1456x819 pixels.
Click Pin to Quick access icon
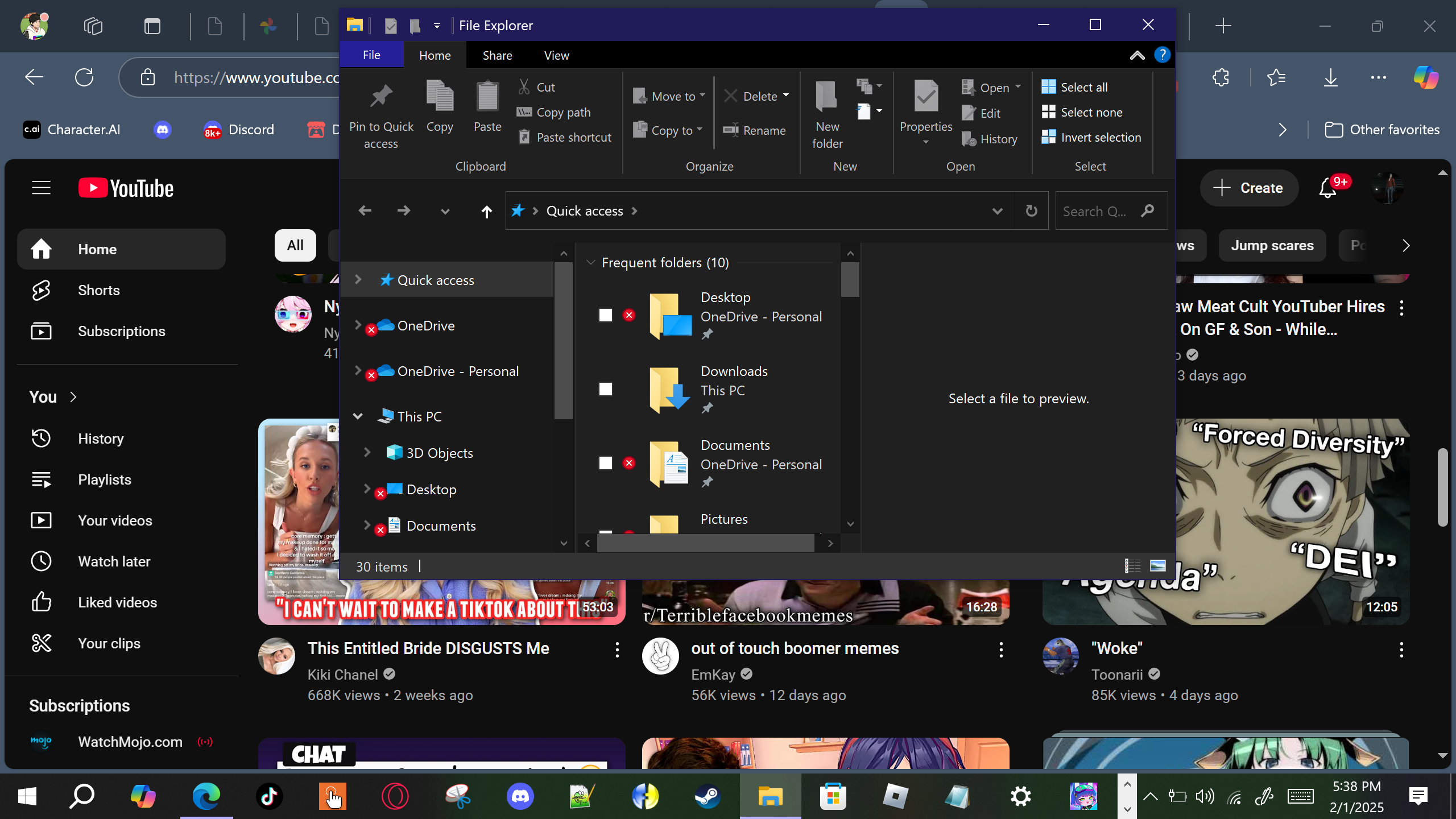click(x=381, y=97)
